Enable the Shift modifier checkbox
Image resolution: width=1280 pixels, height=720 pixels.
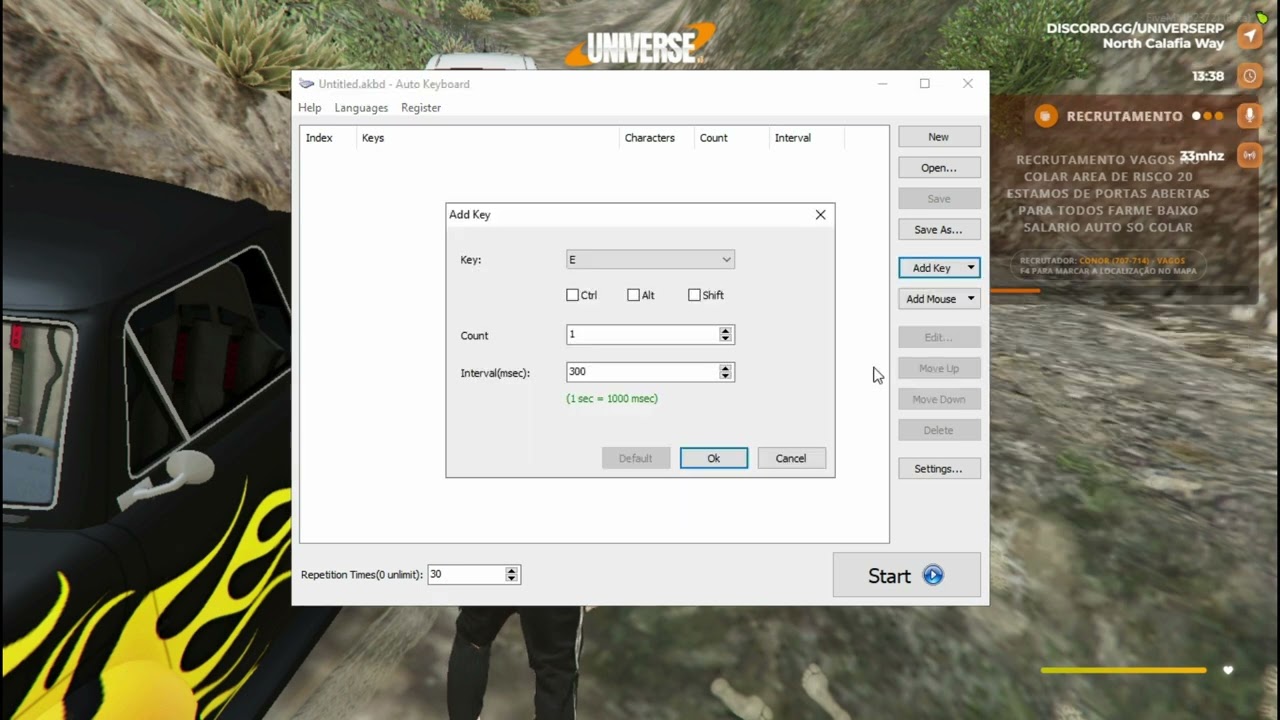click(694, 295)
